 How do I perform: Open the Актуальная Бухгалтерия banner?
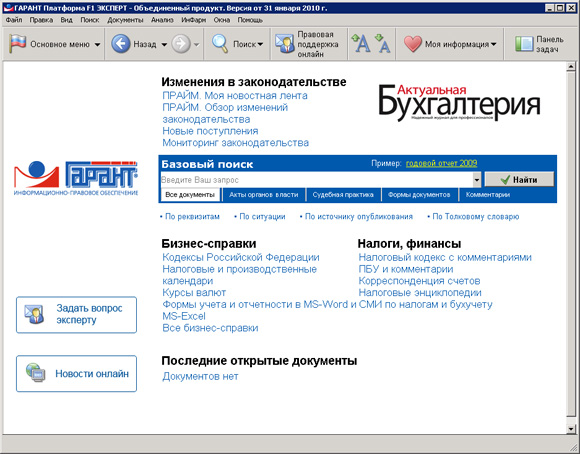(x=459, y=102)
